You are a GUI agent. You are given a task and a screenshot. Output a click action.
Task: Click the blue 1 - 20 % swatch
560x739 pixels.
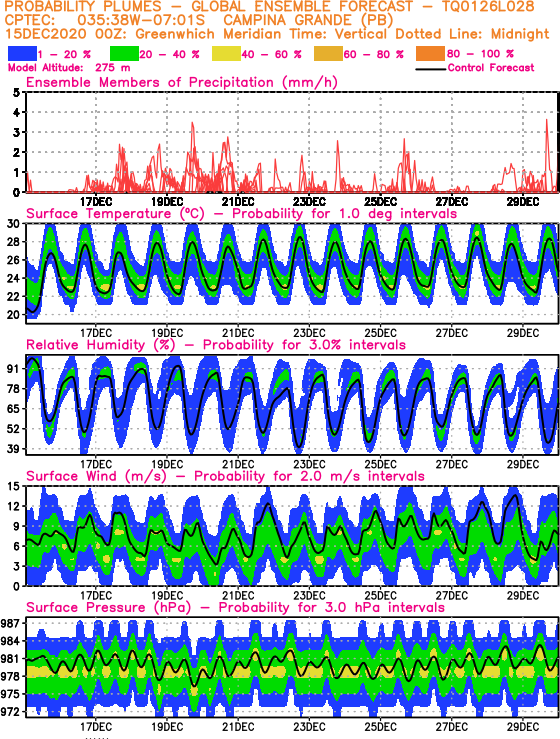(22, 54)
